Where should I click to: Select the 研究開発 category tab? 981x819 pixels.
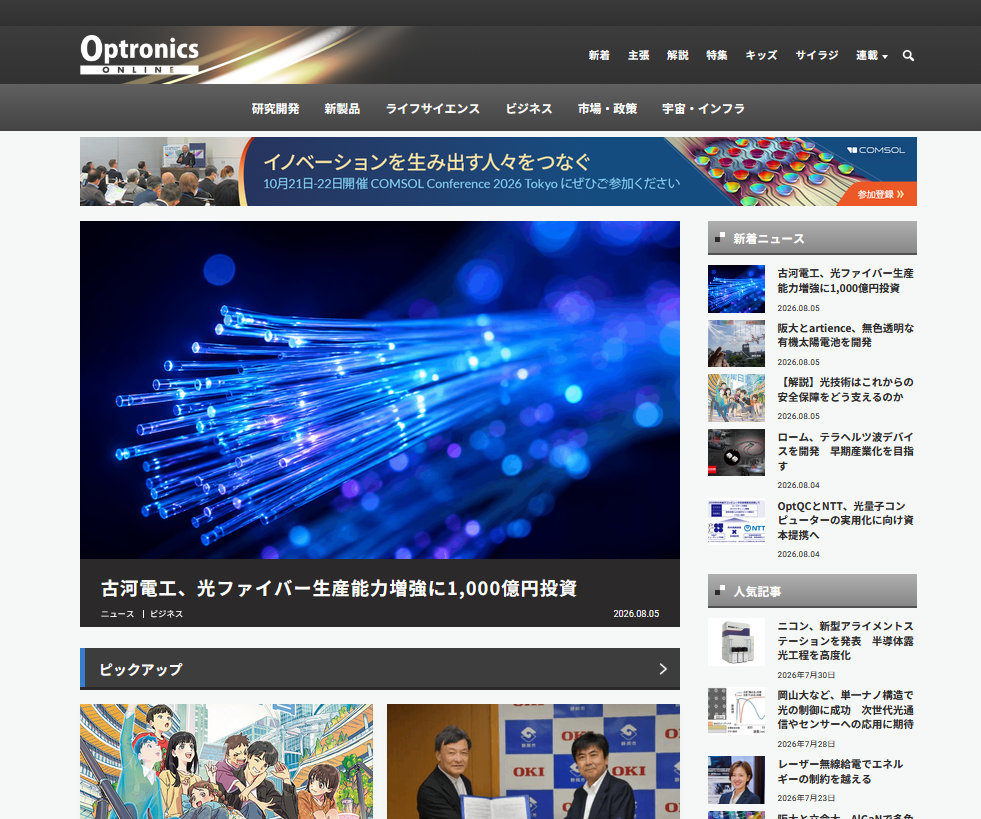[x=275, y=109]
